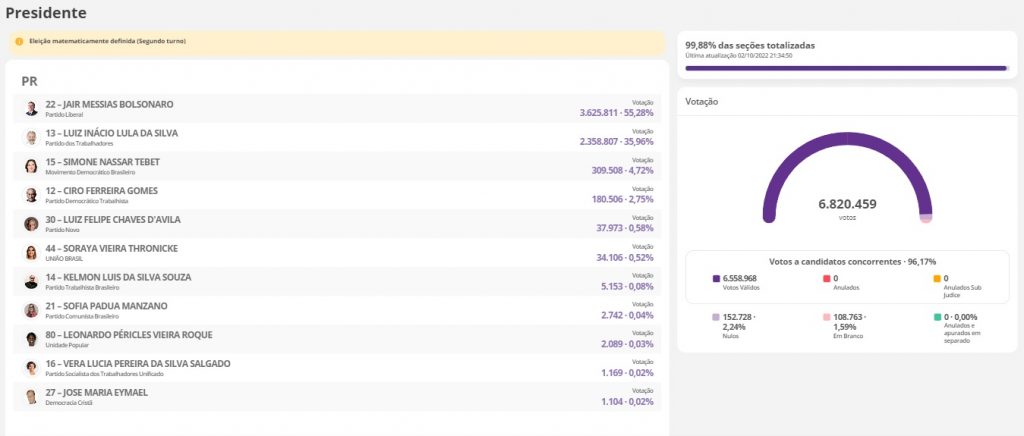Click Leonardo Péricles Vieira Roque's avatar

pyautogui.click(x=31, y=340)
